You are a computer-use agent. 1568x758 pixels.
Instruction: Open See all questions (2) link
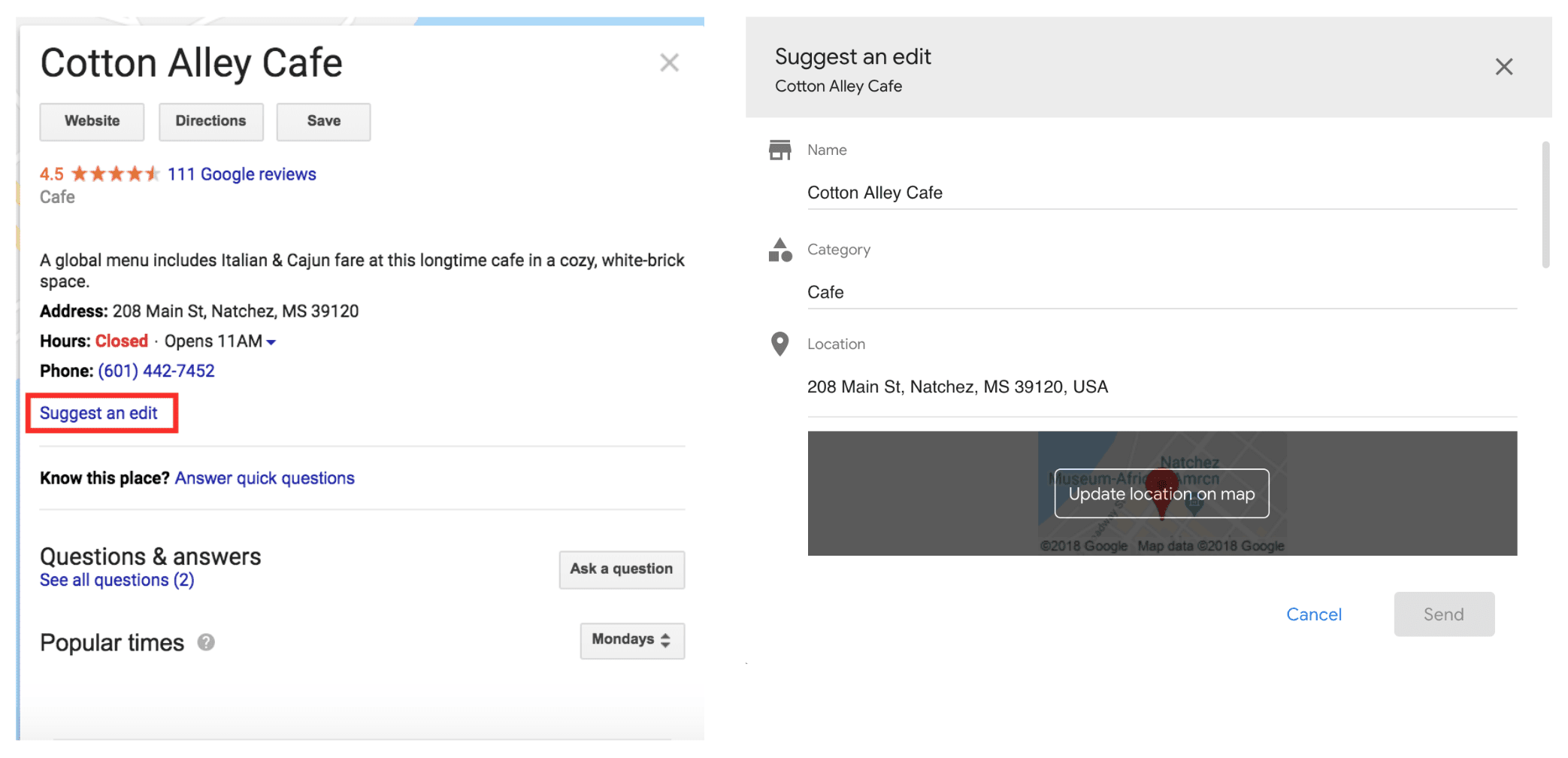coord(117,580)
